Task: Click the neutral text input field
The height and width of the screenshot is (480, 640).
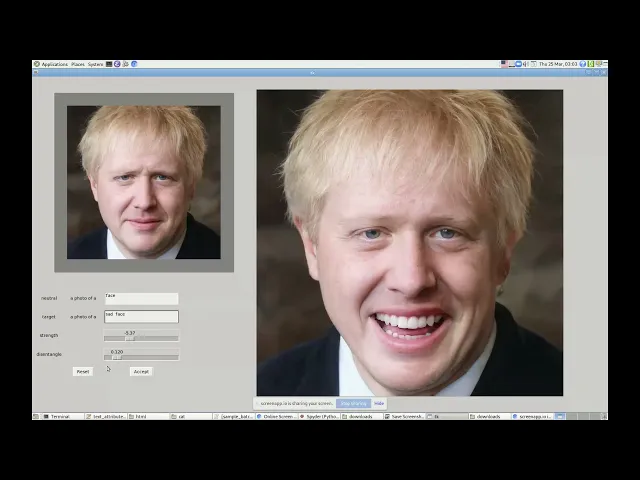Action: (142, 299)
